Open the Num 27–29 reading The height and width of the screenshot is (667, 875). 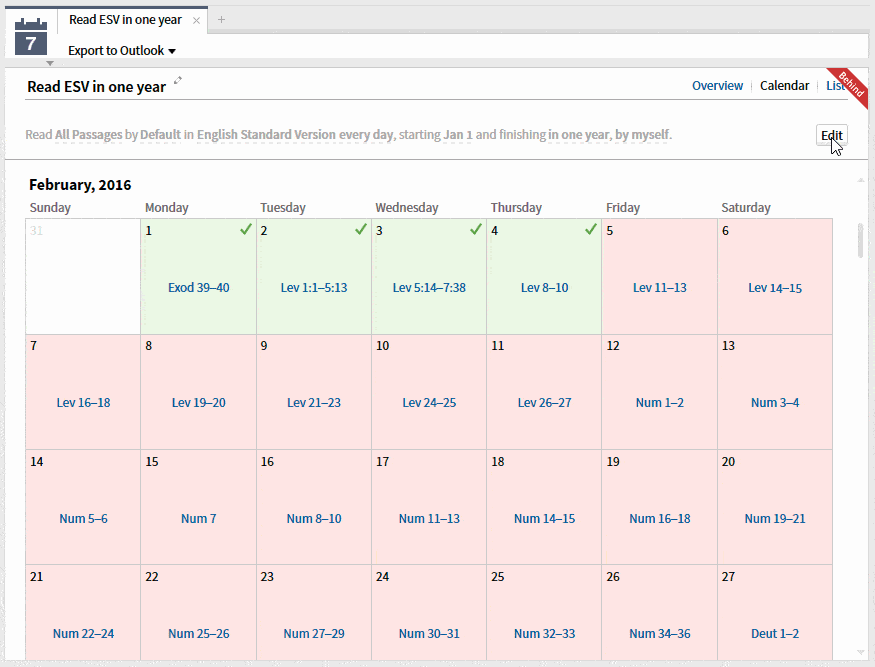tap(314, 634)
